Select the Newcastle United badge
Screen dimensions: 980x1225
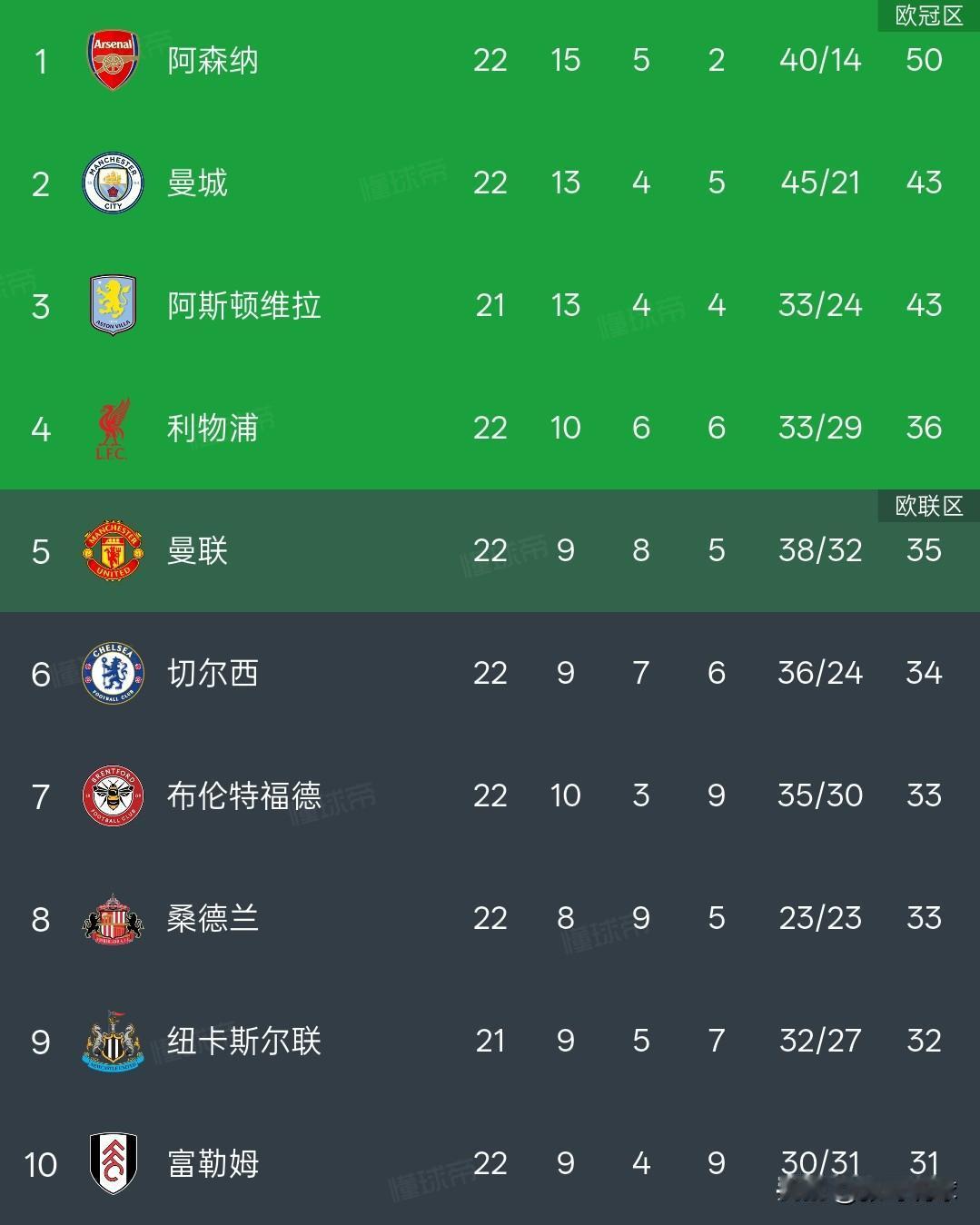coord(112,1041)
